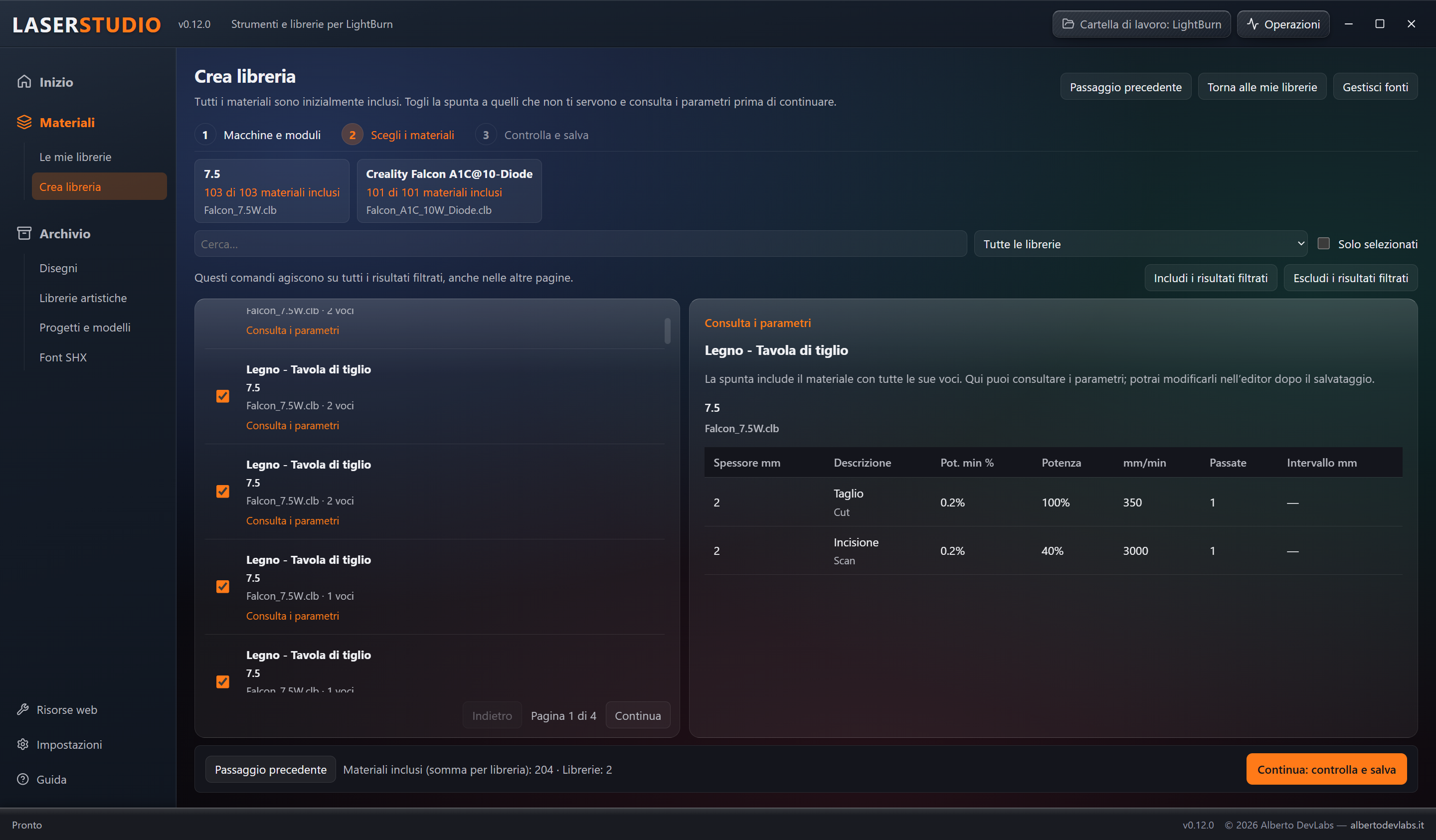Click the materials list scrollbar thumb
The height and width of the screenshot is (840, 1436).
tap(667, 331)
